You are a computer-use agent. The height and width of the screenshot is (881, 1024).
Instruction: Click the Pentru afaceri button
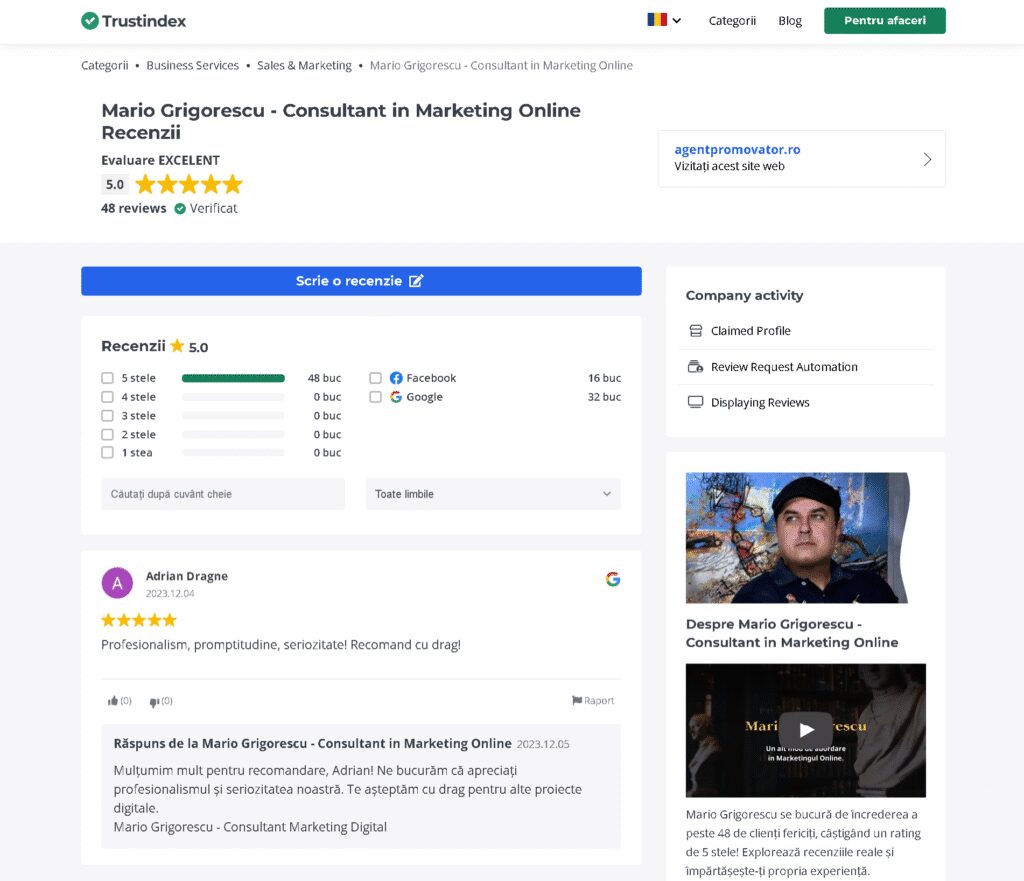884,21
